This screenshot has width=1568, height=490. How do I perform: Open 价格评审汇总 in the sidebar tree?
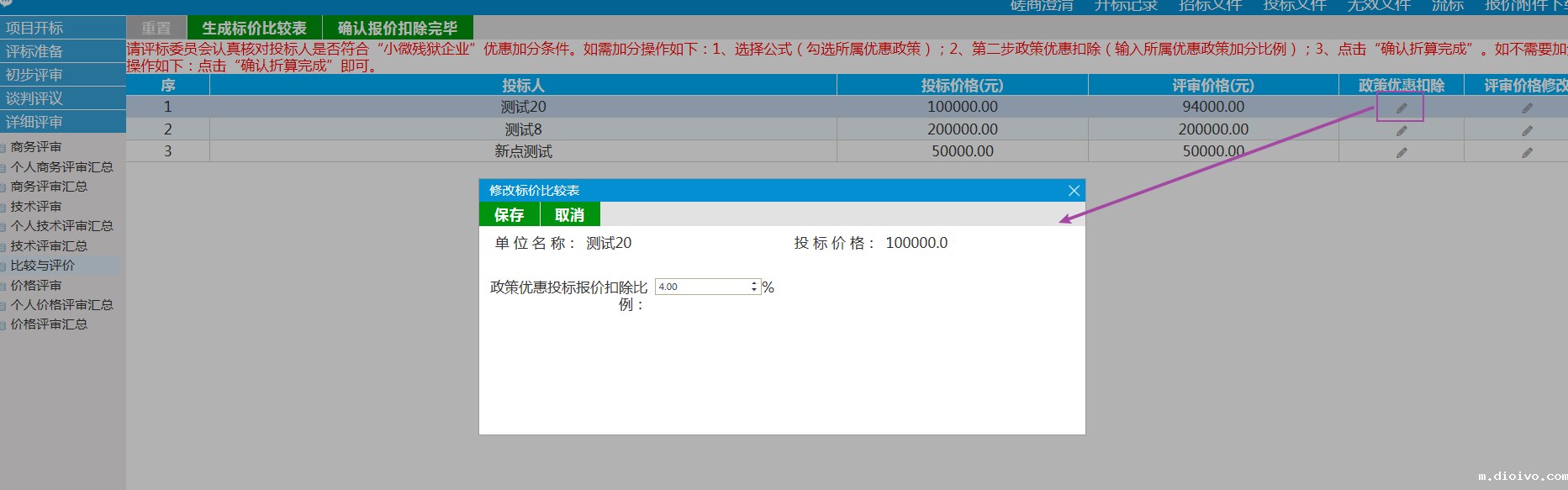[49, 324]
